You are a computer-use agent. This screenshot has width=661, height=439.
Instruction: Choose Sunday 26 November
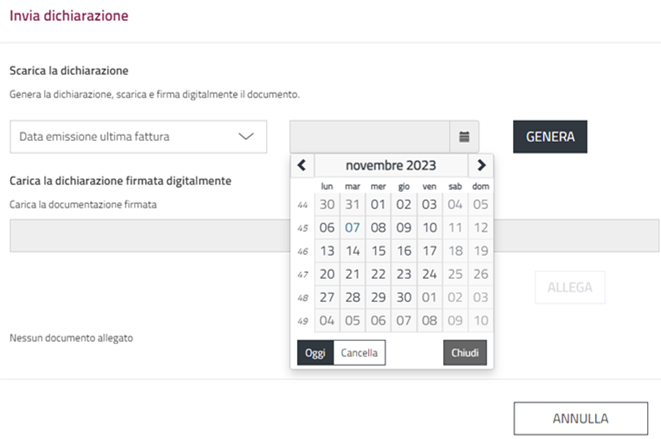point(480,274)
